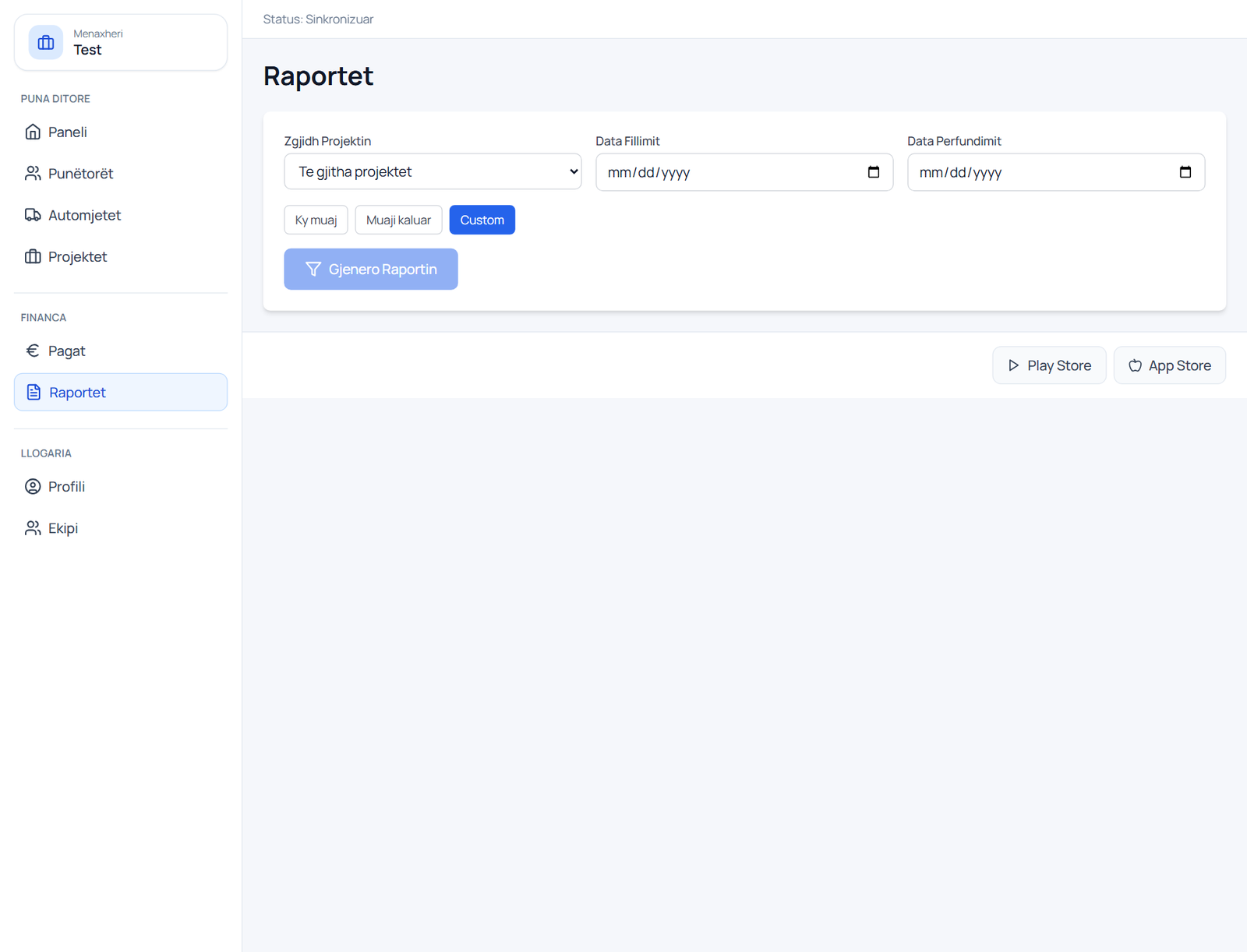Open the Data Perfundimit calendar picker icon
Screen dimensions: 1247x952
click(x=1185, y=172)
